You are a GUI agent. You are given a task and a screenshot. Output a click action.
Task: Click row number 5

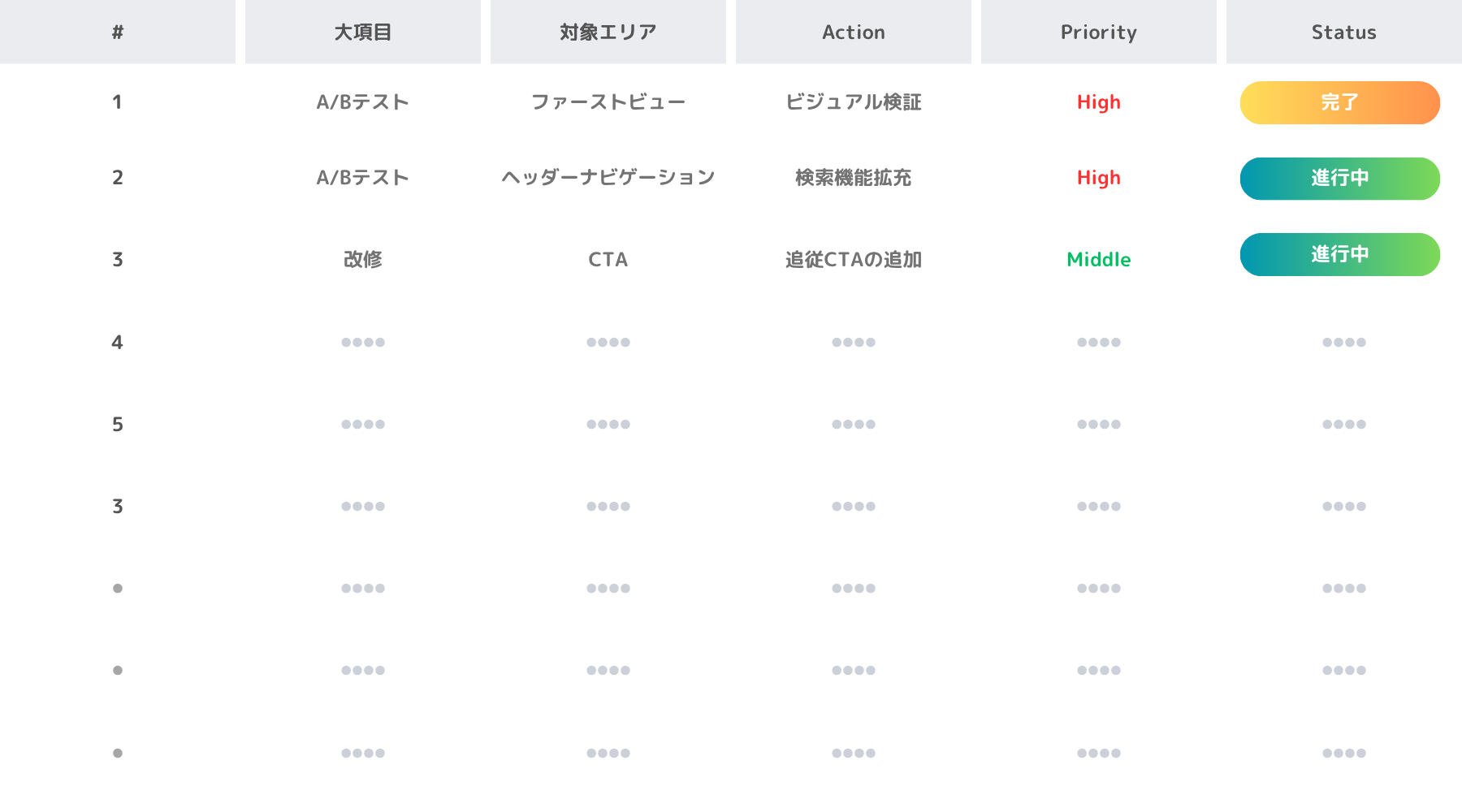click(118, 425)
